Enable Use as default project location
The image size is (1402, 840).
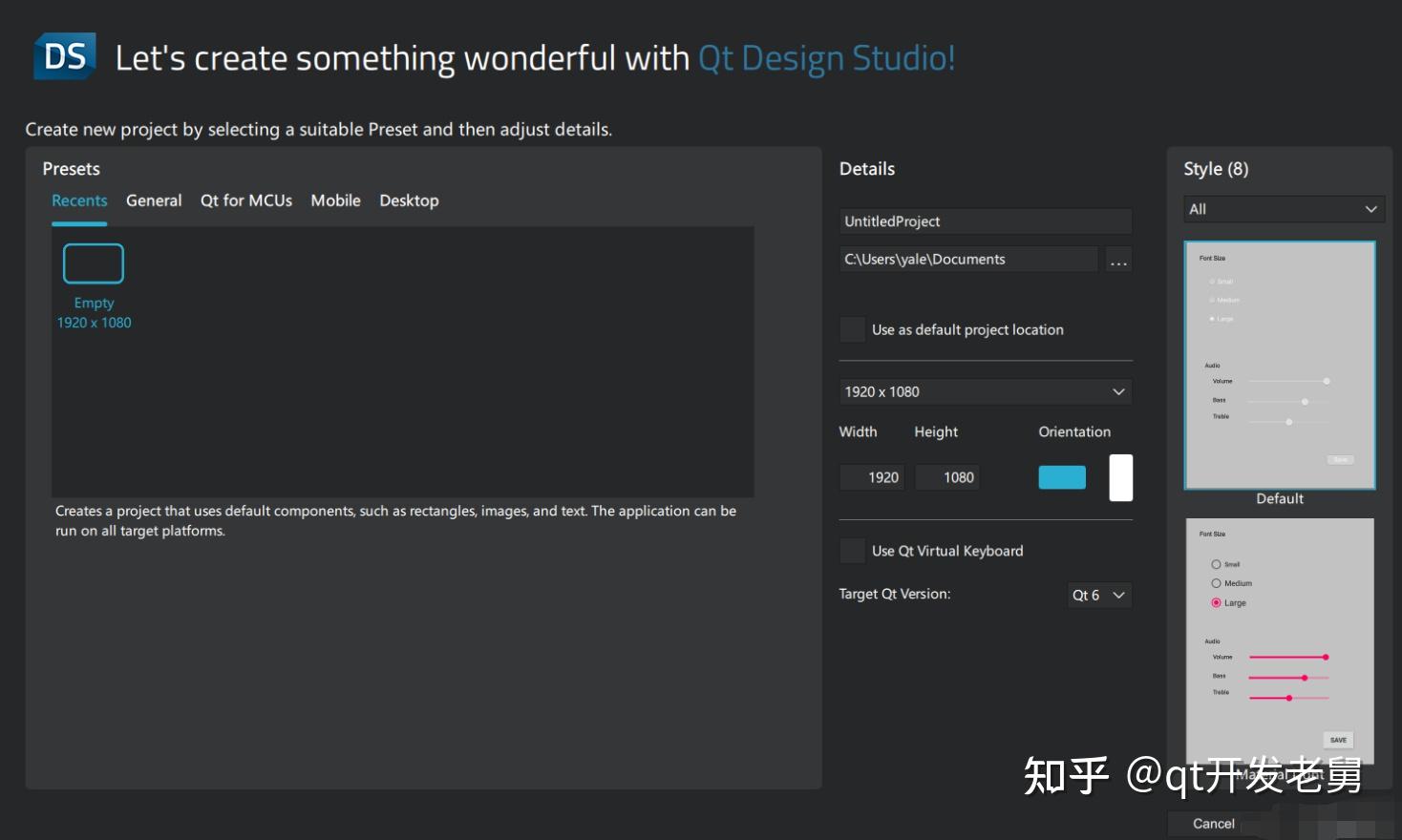click(x=852, y=329)
